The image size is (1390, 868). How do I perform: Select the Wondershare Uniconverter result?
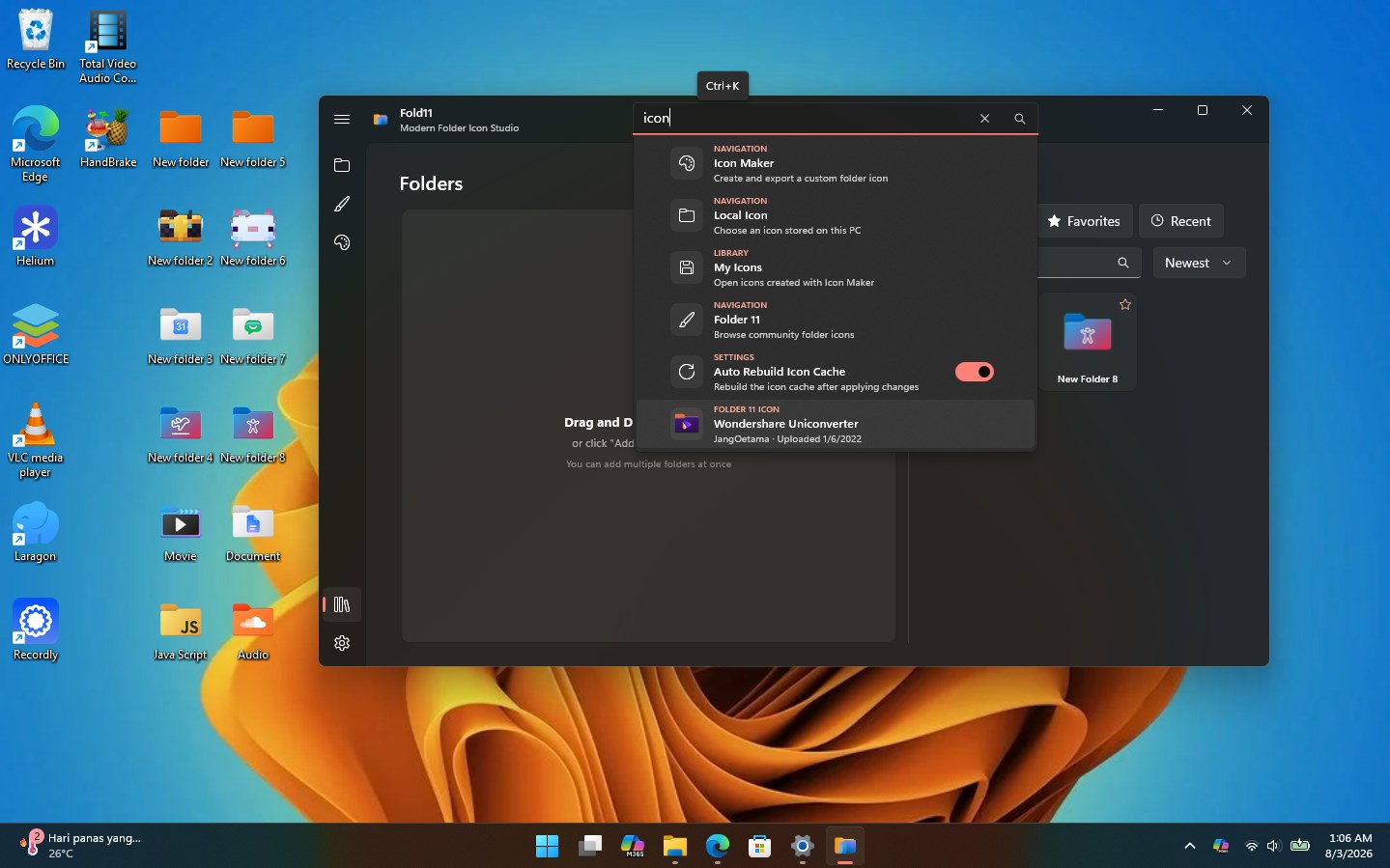(836, 424)
